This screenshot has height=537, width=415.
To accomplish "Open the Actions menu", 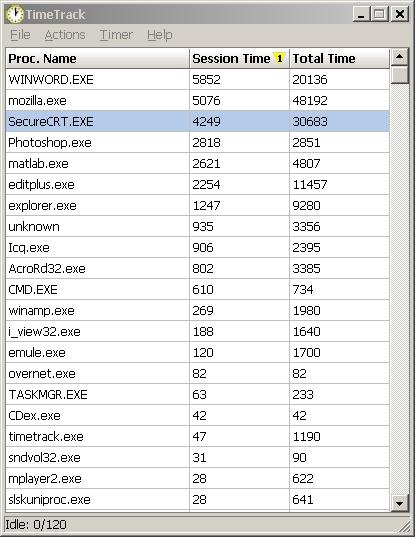I will (x=65, y=35).
